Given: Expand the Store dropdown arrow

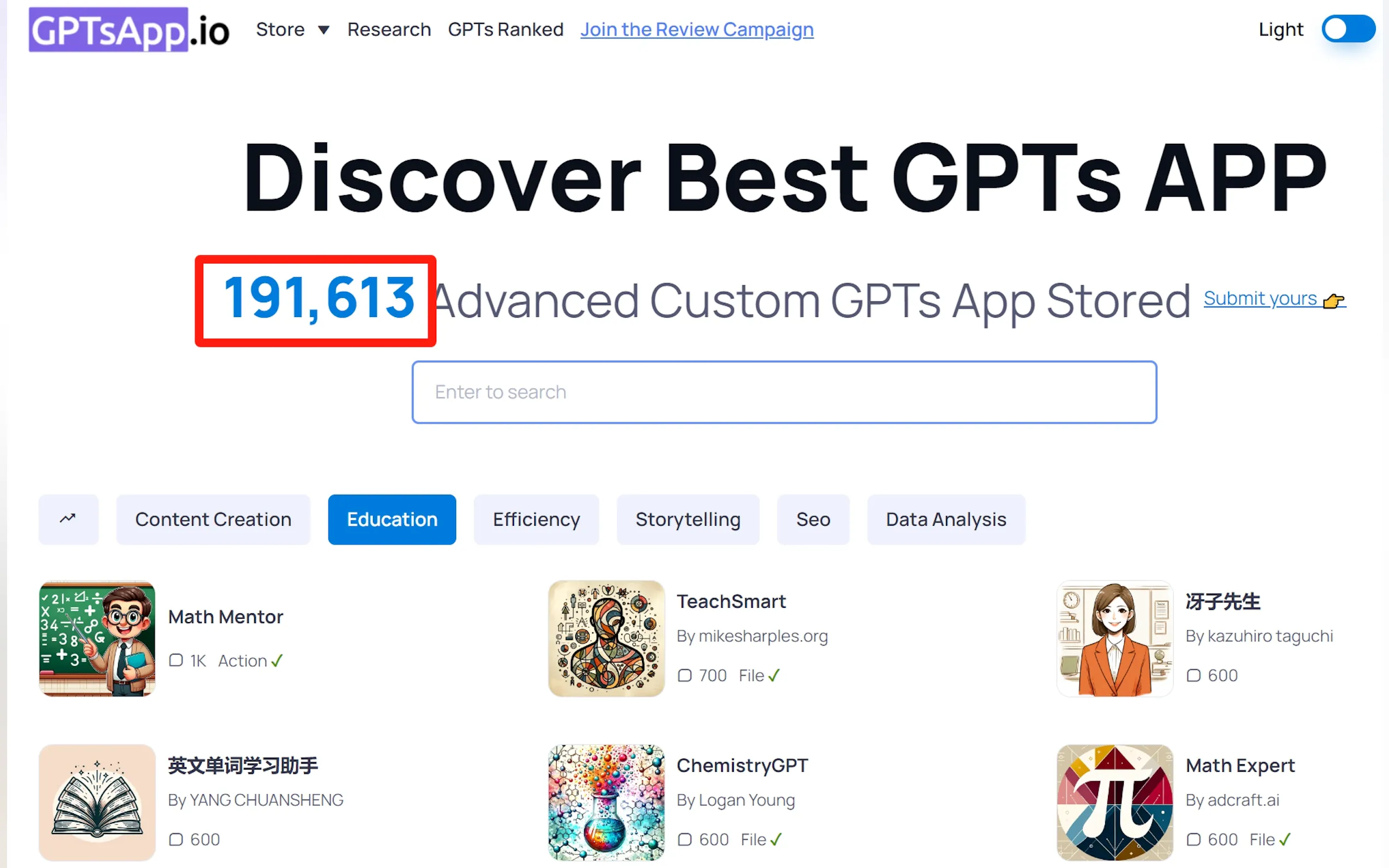Looking at the screenshot, I should [324, 30].
